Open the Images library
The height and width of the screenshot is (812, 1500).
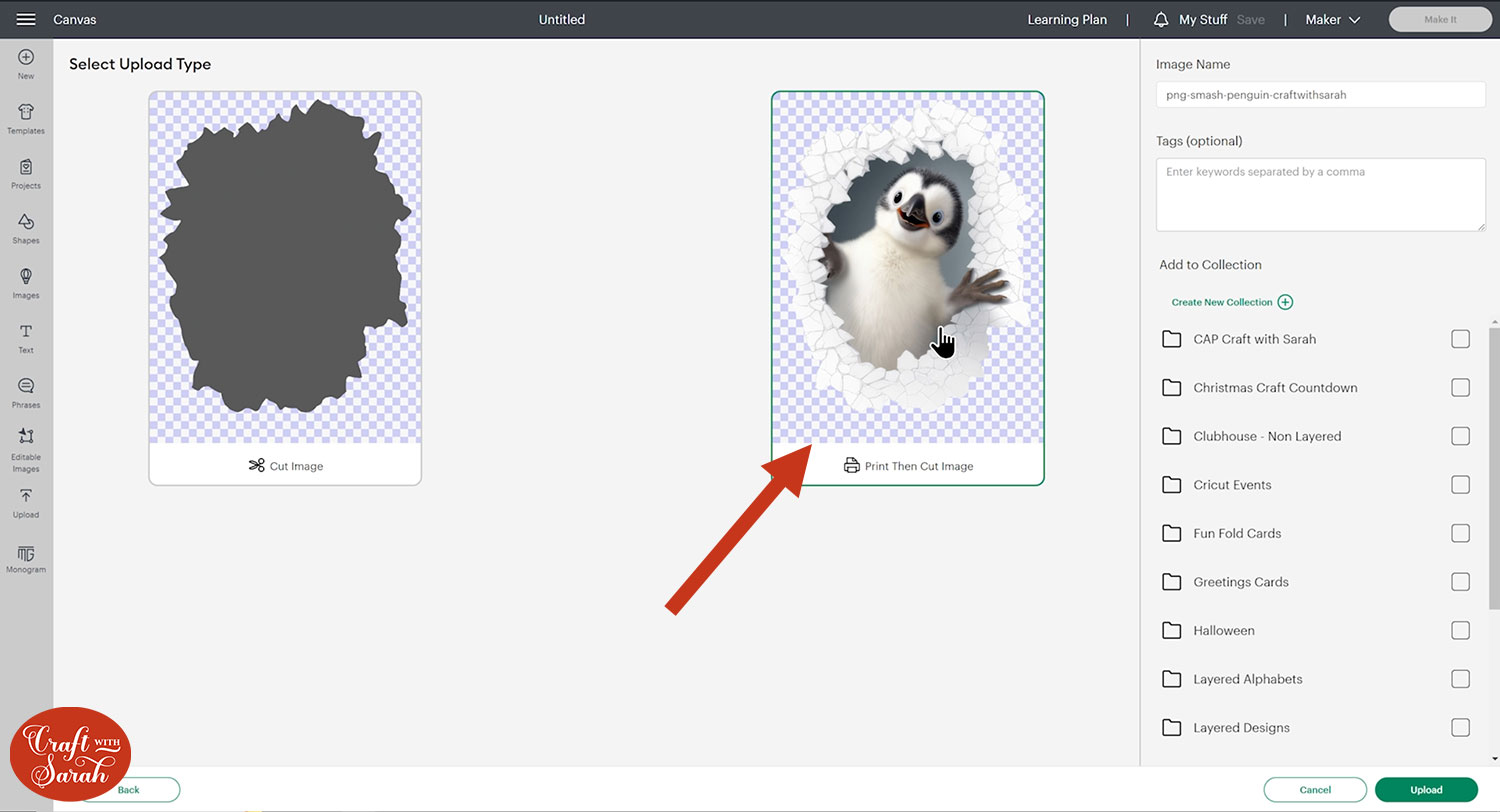pyautogui.click(x=26, y=284)
